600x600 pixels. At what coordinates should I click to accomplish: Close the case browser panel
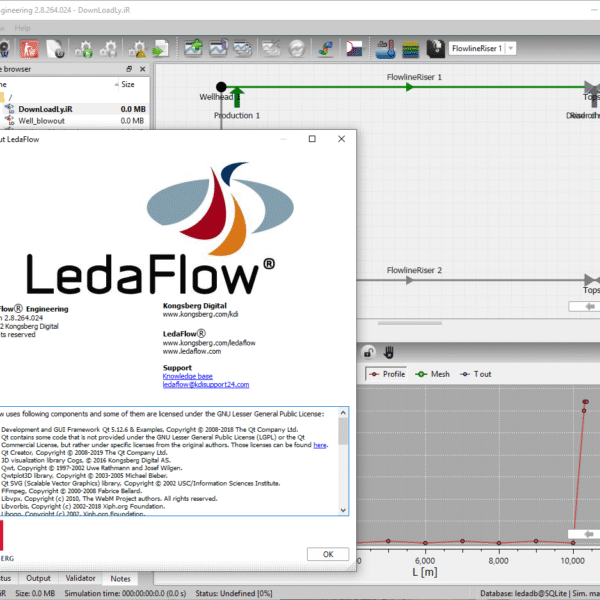(x=143, y=69)
